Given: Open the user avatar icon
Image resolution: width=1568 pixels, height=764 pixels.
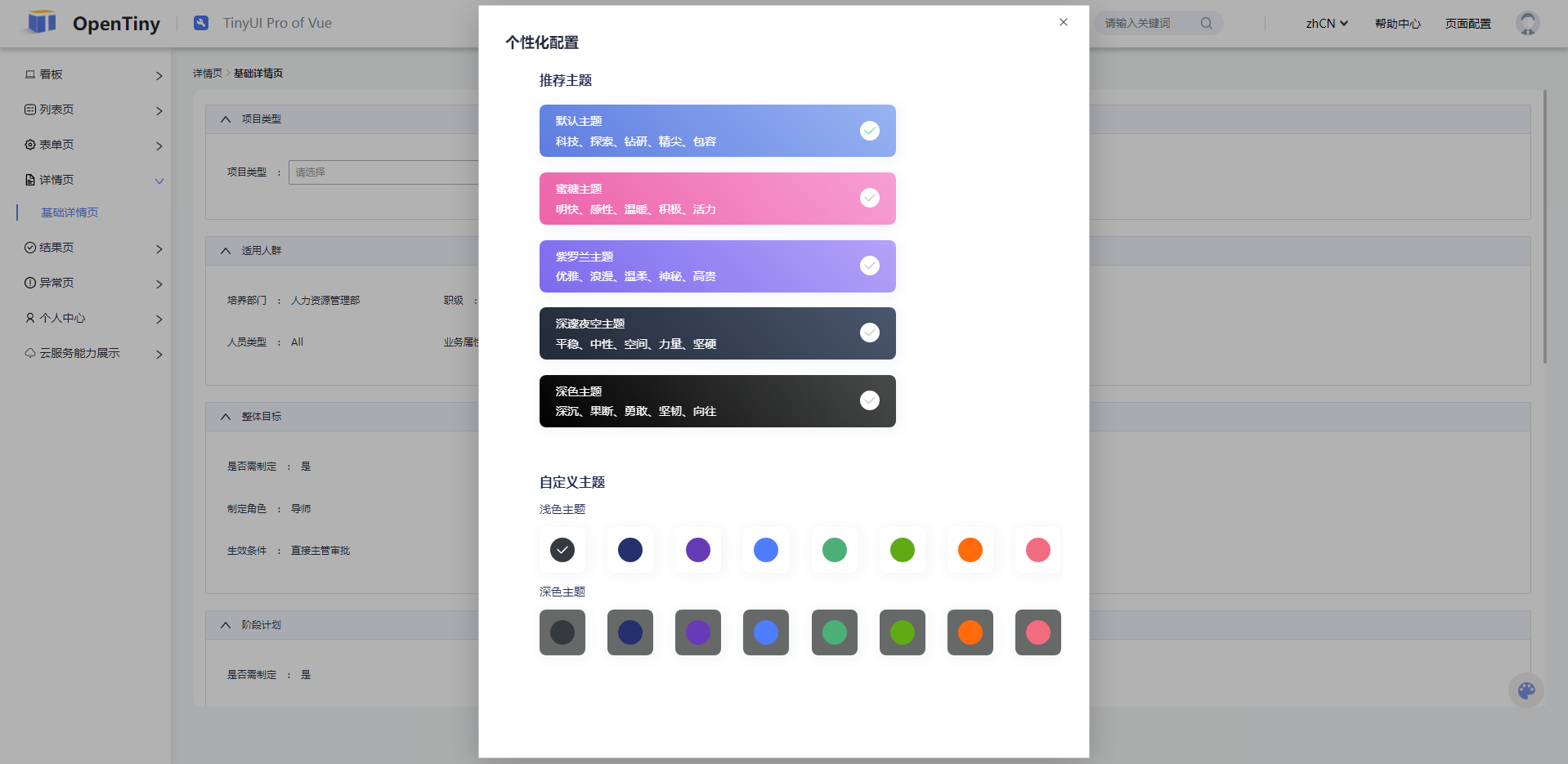Looking at the screenshot, I should tap(1527, 23).
